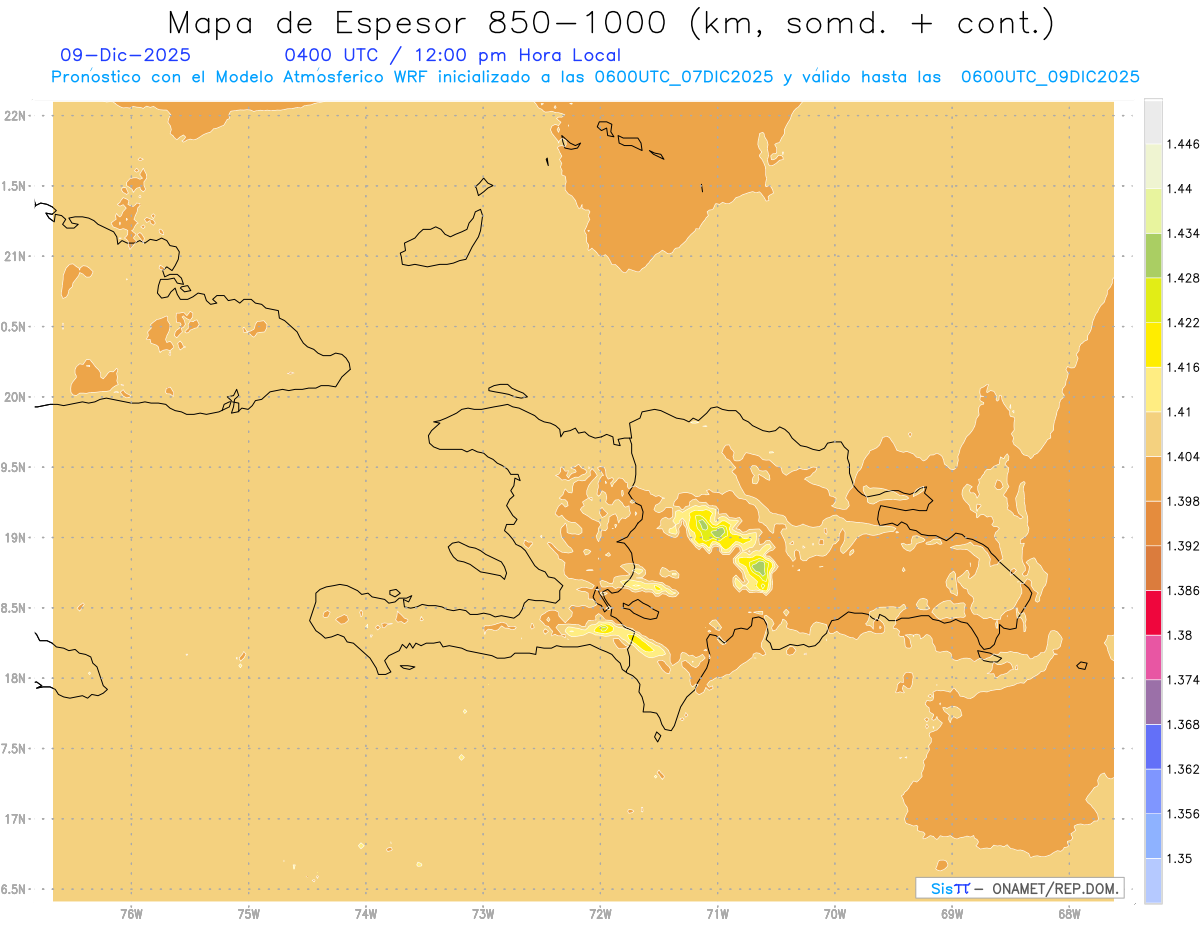The height and width of the screenshot is (927, 1200).
Task: Click the legend value '1.422'
Action: coord(1183,322)
